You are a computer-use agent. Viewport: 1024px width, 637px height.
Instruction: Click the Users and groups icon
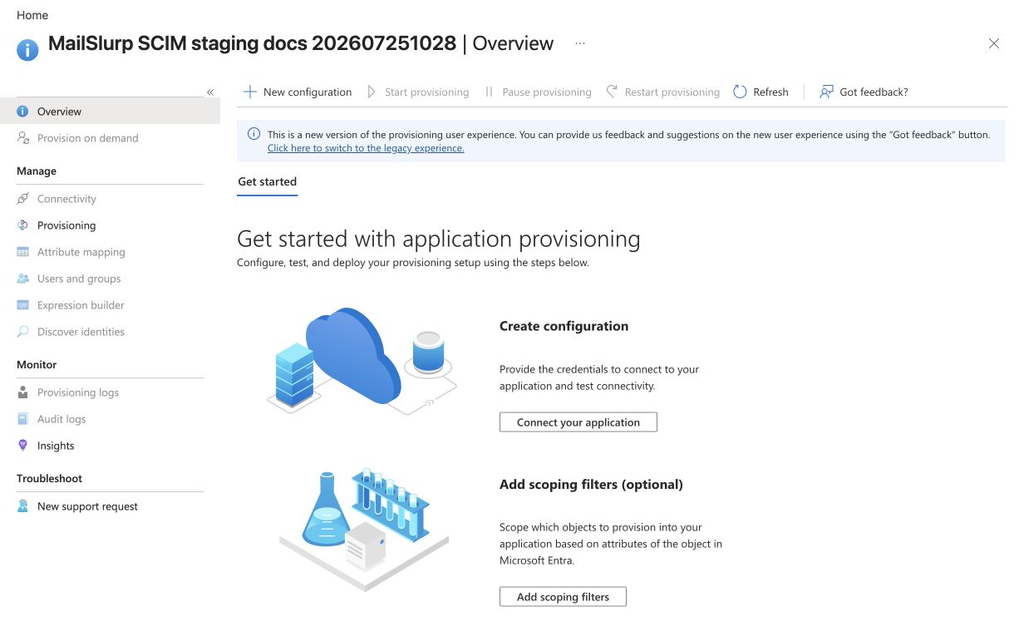23,278
